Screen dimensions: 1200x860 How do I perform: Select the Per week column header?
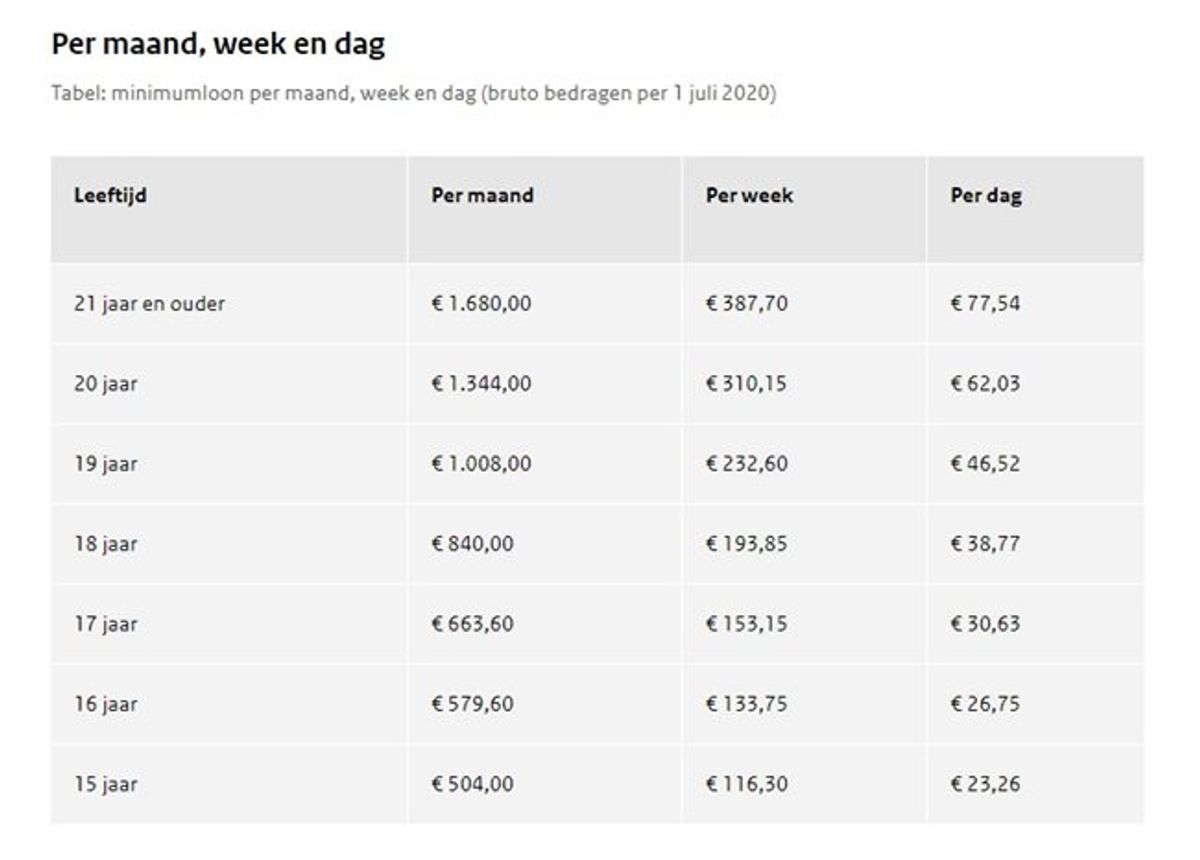point(749,195)
